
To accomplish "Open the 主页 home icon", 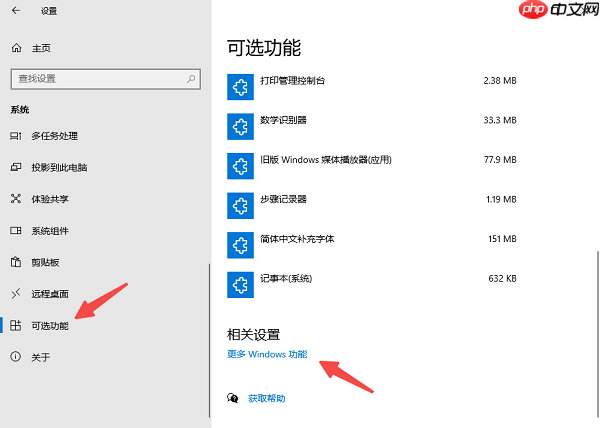I will (x=16, y=48).
